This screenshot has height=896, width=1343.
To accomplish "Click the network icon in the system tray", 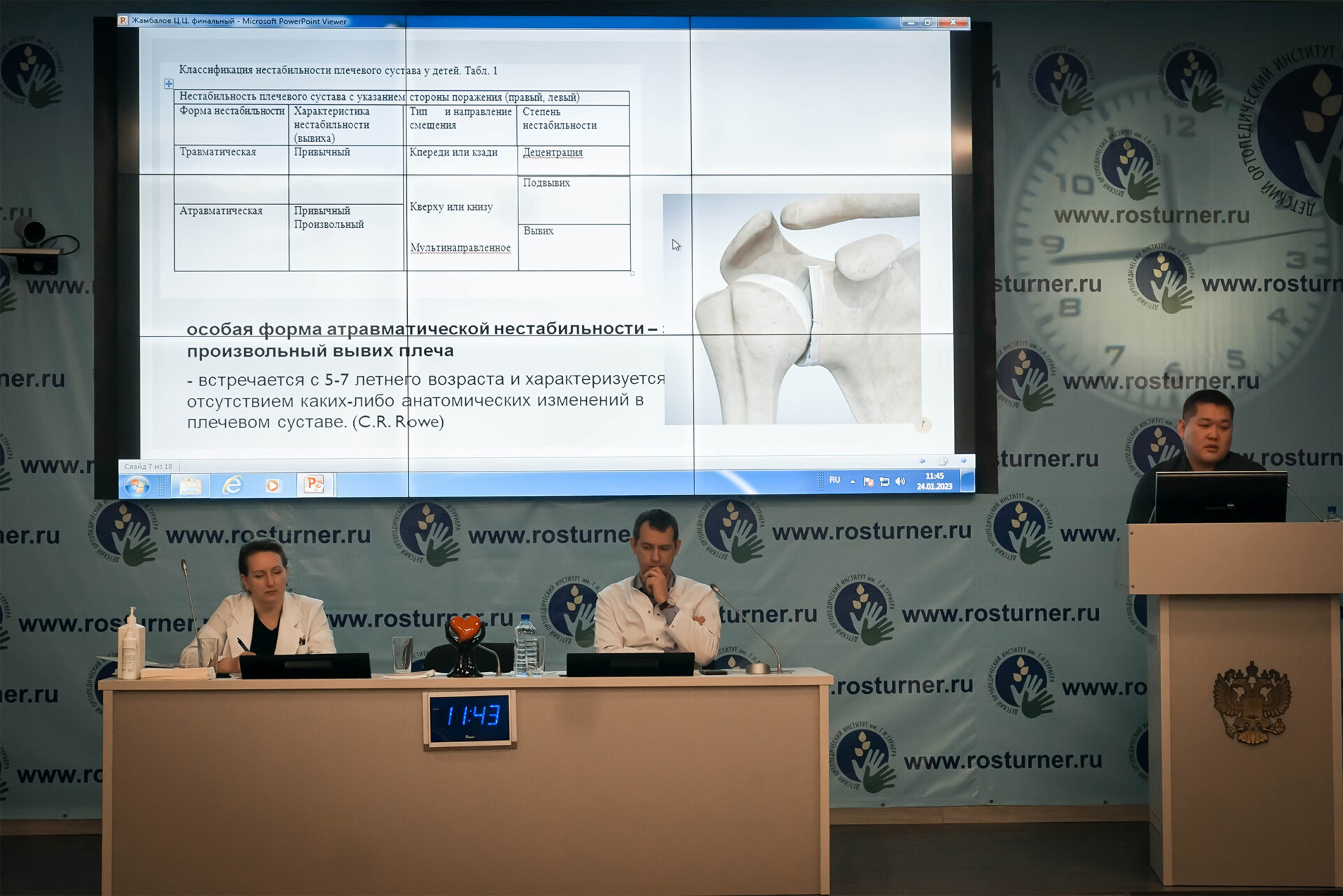I will coord(885,481).
